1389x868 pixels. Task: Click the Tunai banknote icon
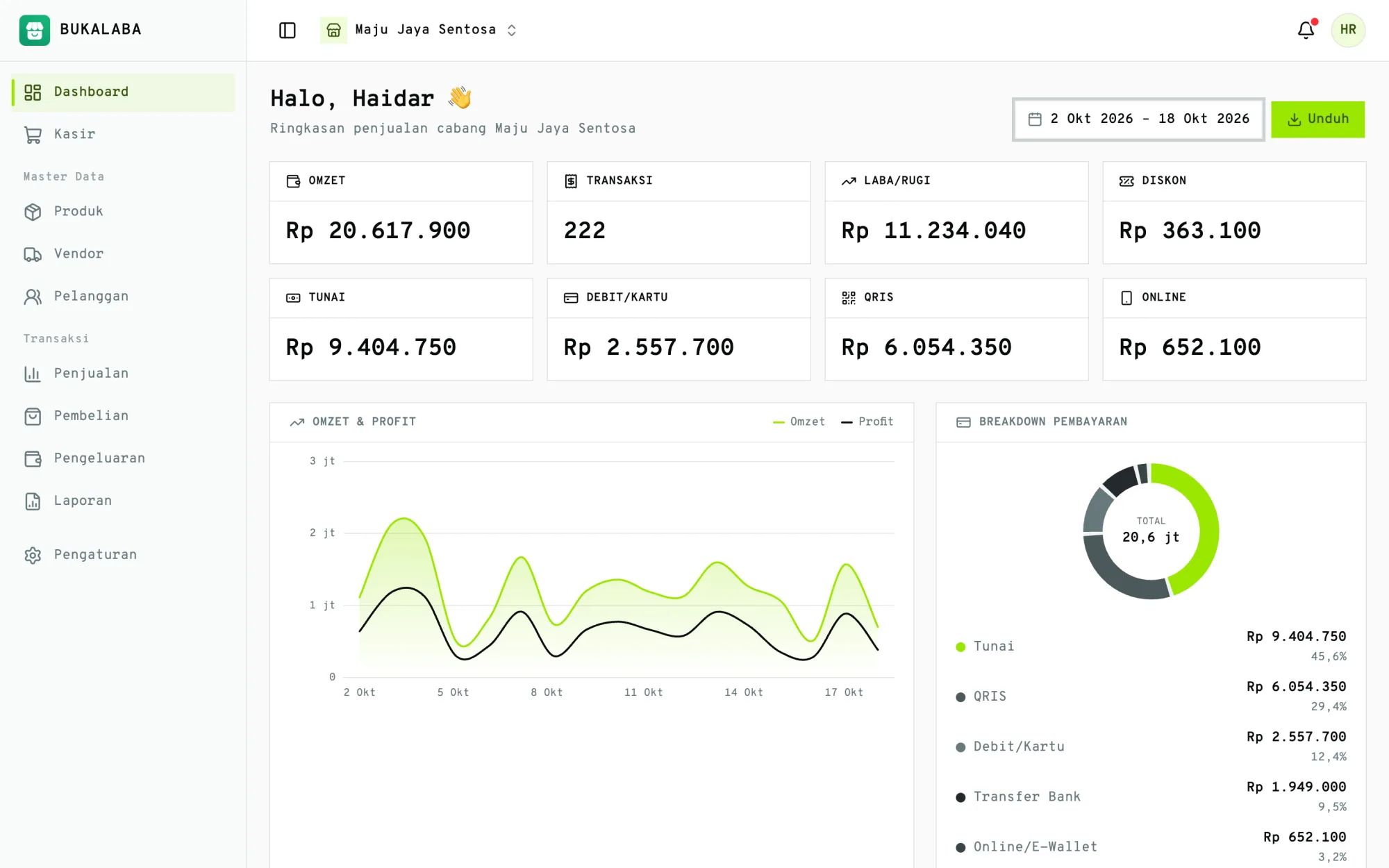click(293, 298)
